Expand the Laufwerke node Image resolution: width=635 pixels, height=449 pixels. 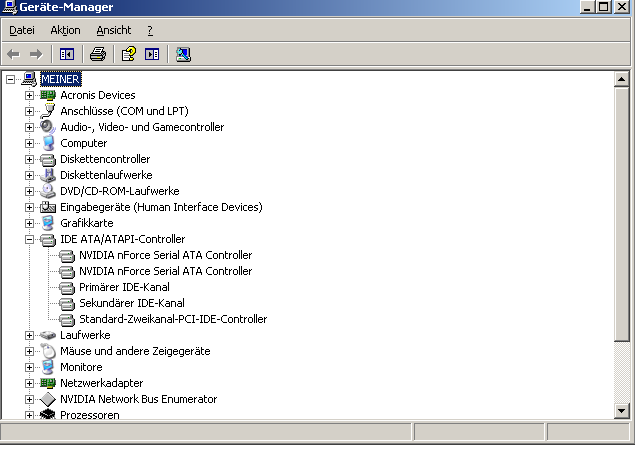pyautogui.click(x=29, y=335)
